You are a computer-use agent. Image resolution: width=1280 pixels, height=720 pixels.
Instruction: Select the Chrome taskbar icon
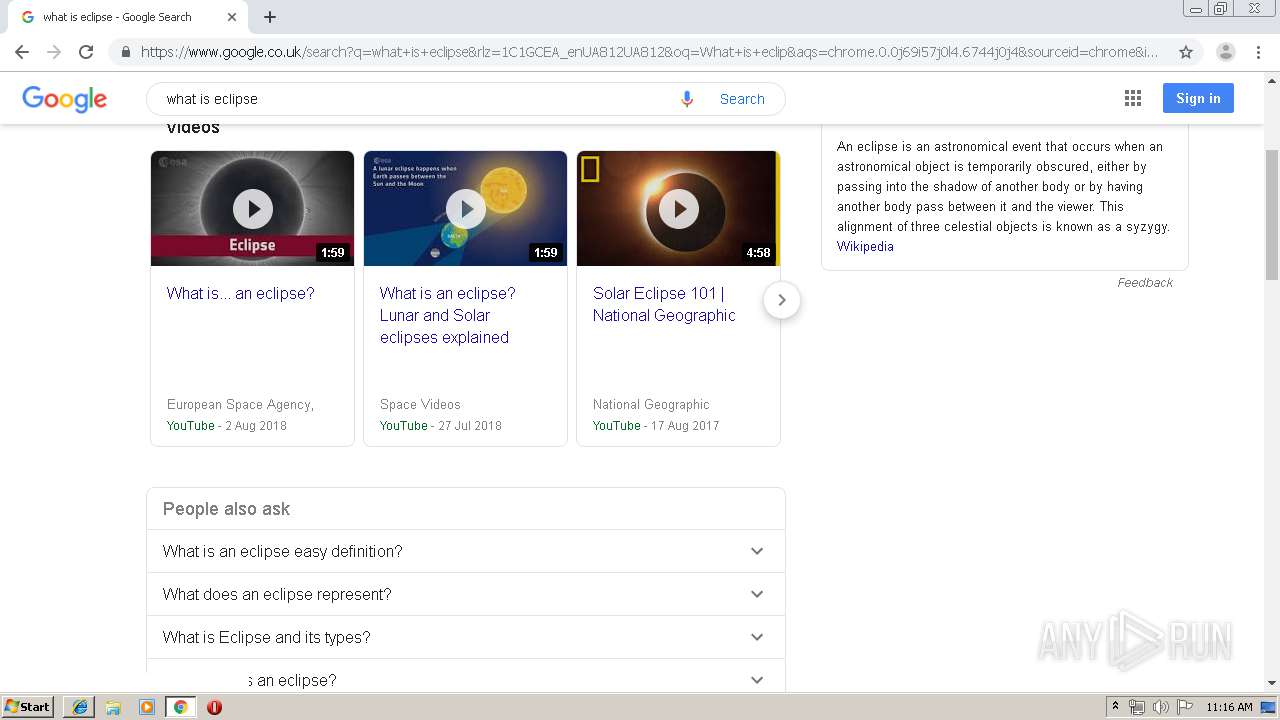pos(180,707)
